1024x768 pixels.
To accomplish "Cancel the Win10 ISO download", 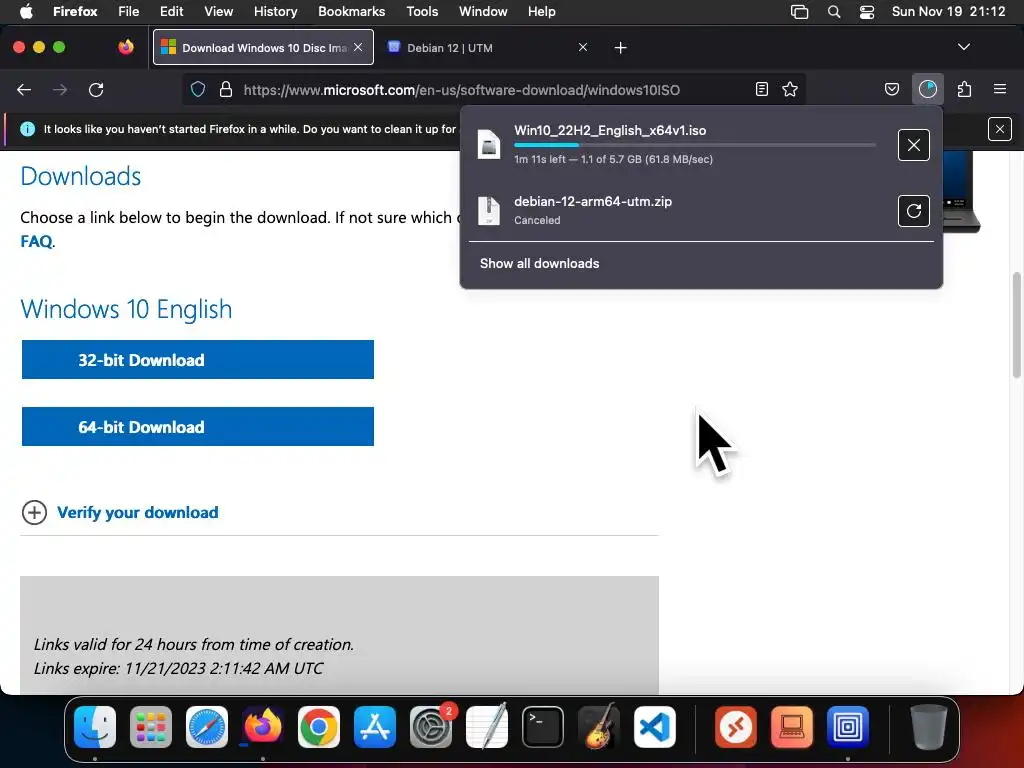I will [x=914, y=145].
